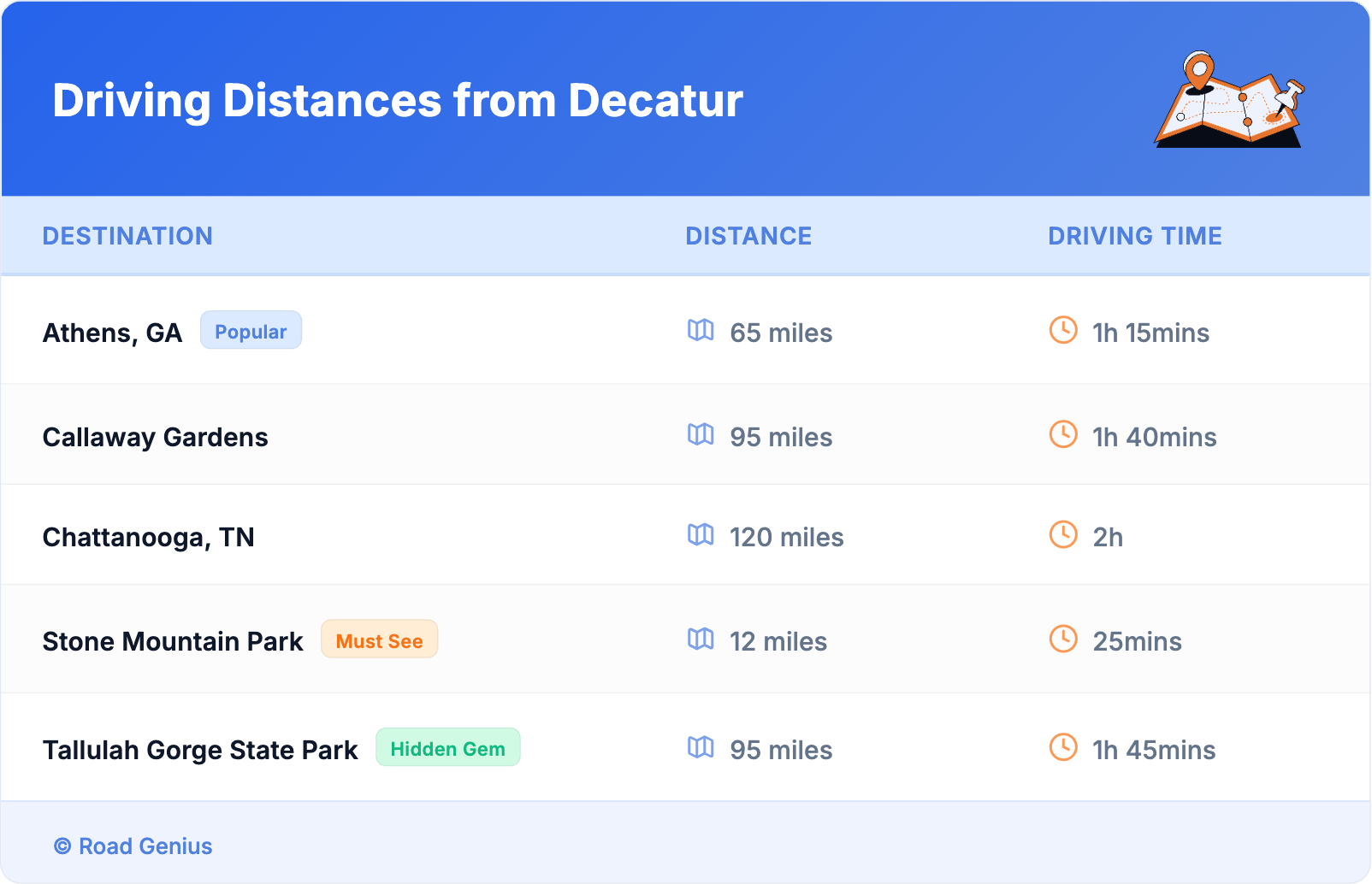This screenshot has height=884, width=1372.
Task: Select the Must See badge
Action: pos(379,640)
